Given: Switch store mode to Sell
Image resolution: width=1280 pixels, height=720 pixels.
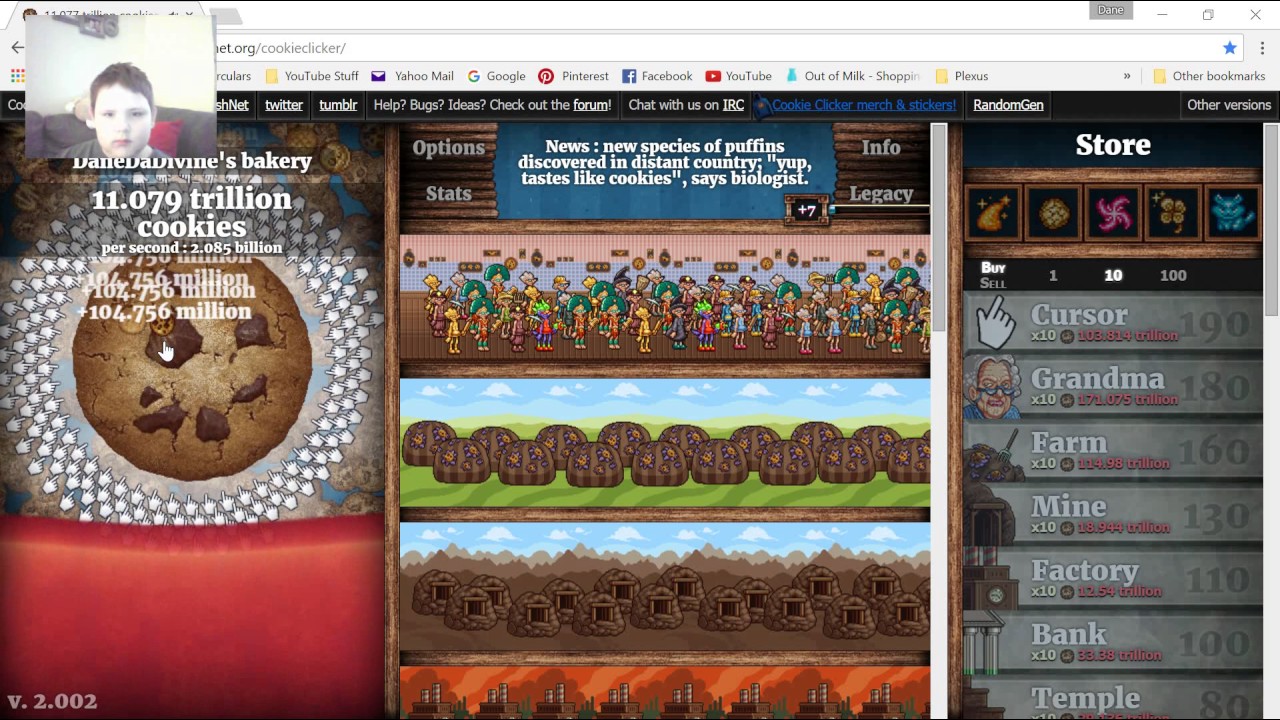Looking at the screenshot, I should [x=993, y=284].
